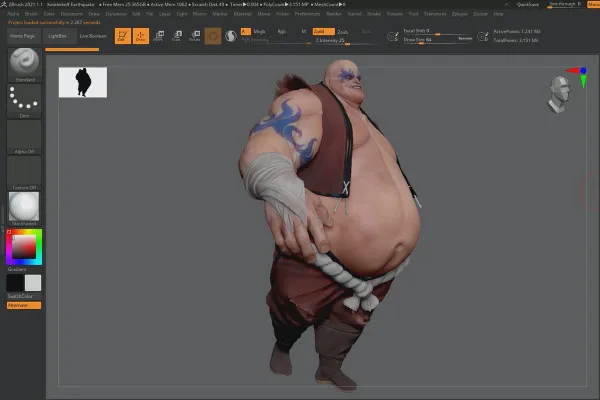Open the Preferences menu
600x400 pixels.
click(307, 14)
